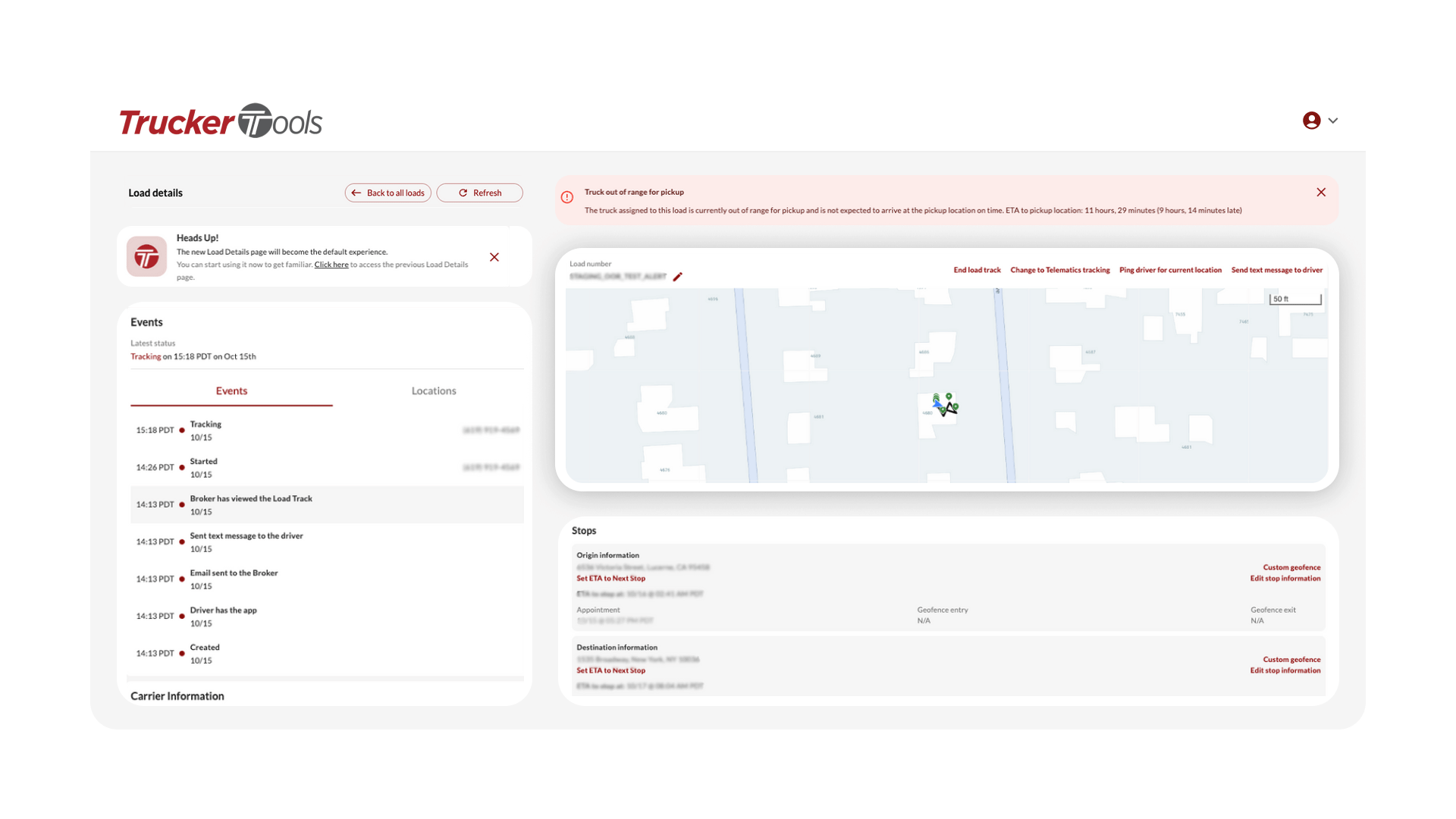Click the truck marker cluster on map
The image size is (1456, 819).
[x=945, y=405]
